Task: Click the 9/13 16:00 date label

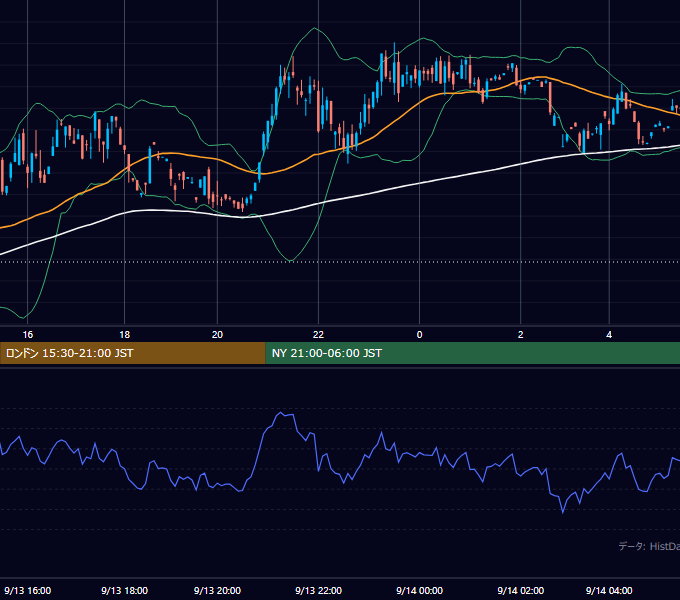Action: pyautogui.click(x=28, y=590)
